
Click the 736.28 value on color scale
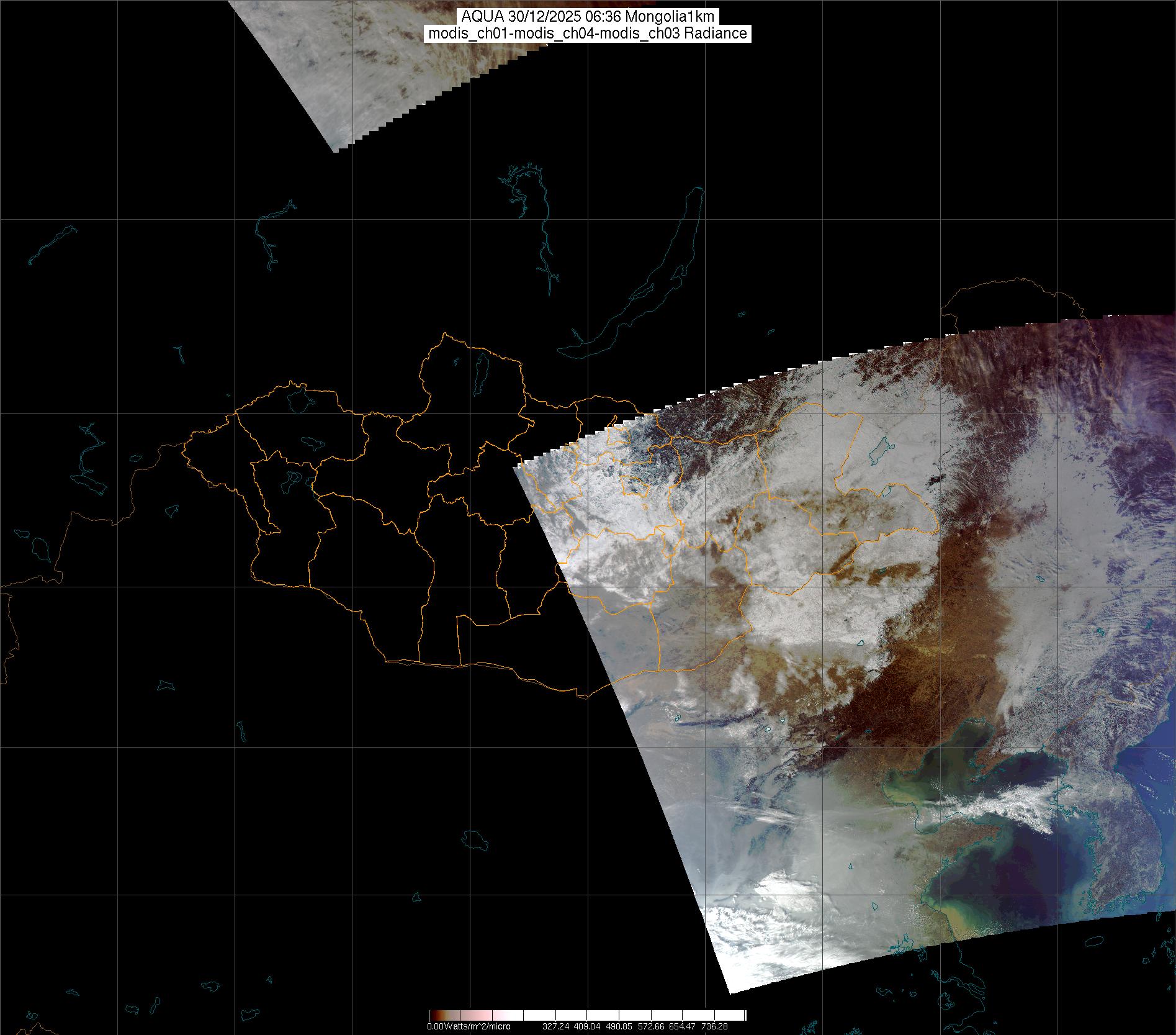pos(714,1026)
